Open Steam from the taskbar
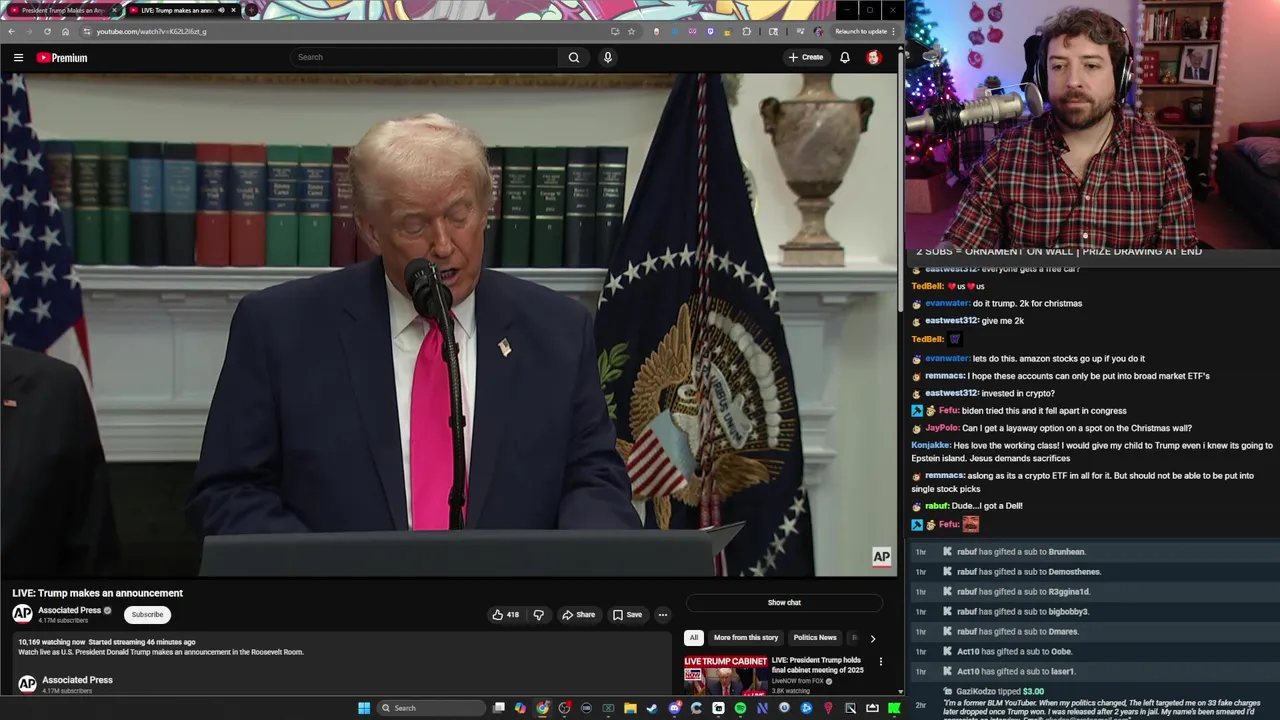 point(652,708)
